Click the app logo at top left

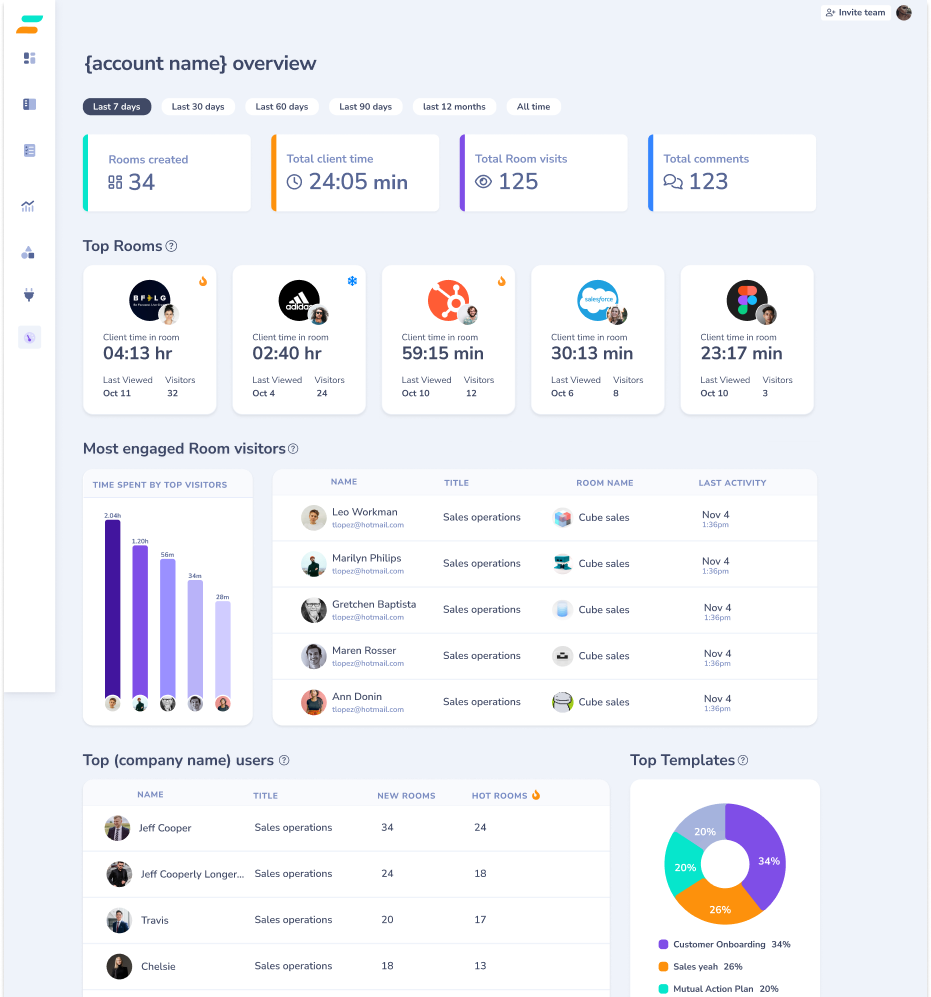[29, 24]
